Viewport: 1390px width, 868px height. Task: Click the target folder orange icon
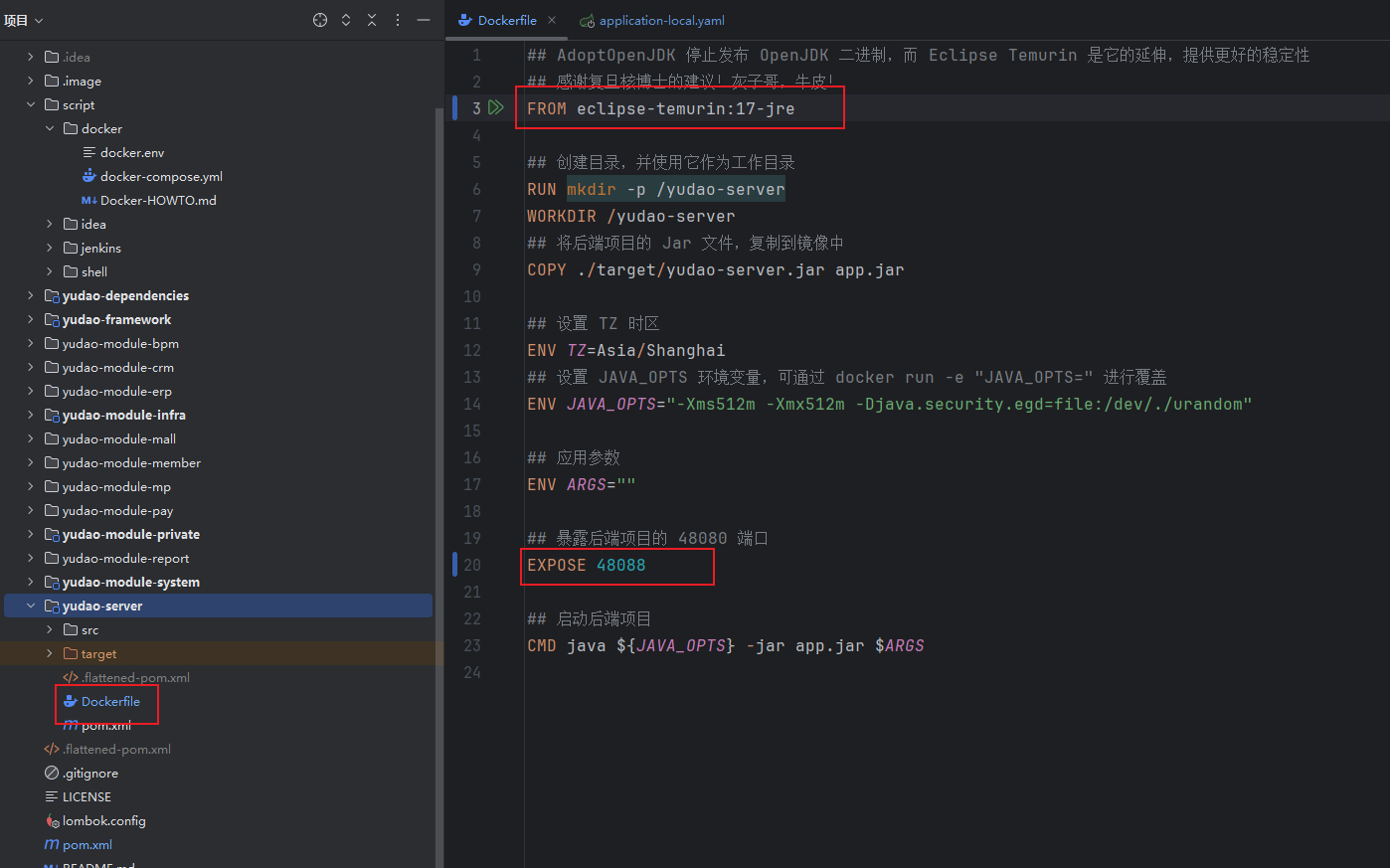[x=71, y=653]
